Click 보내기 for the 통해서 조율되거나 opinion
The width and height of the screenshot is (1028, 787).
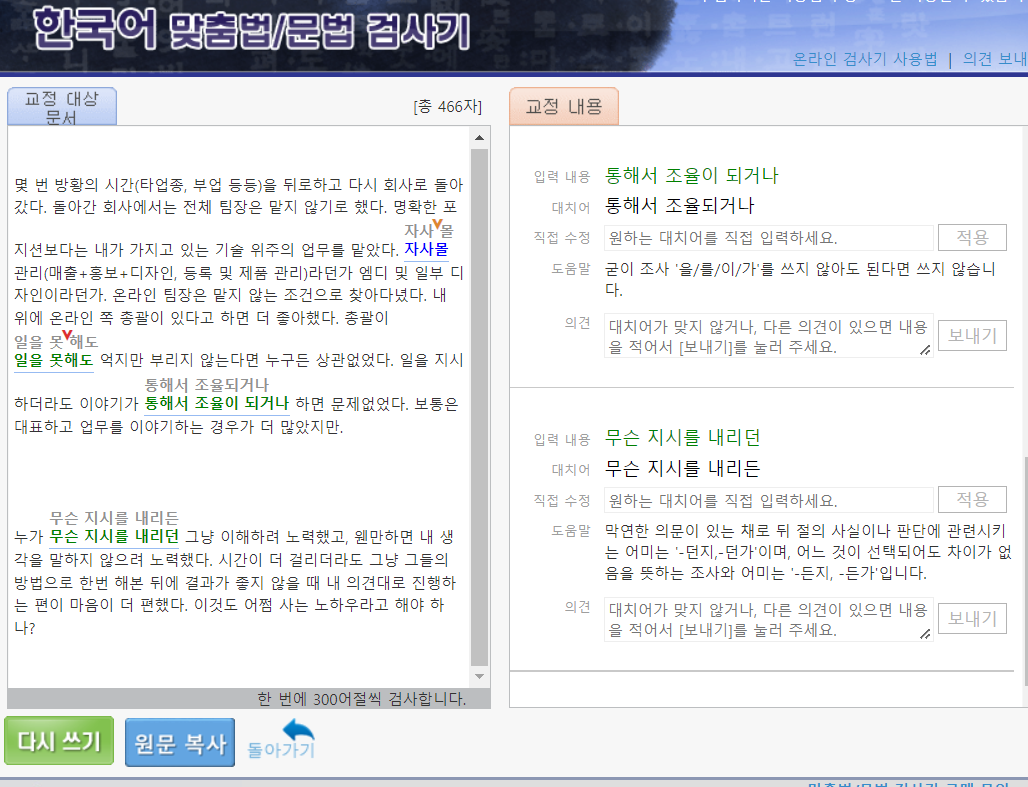tap(972, 336)
